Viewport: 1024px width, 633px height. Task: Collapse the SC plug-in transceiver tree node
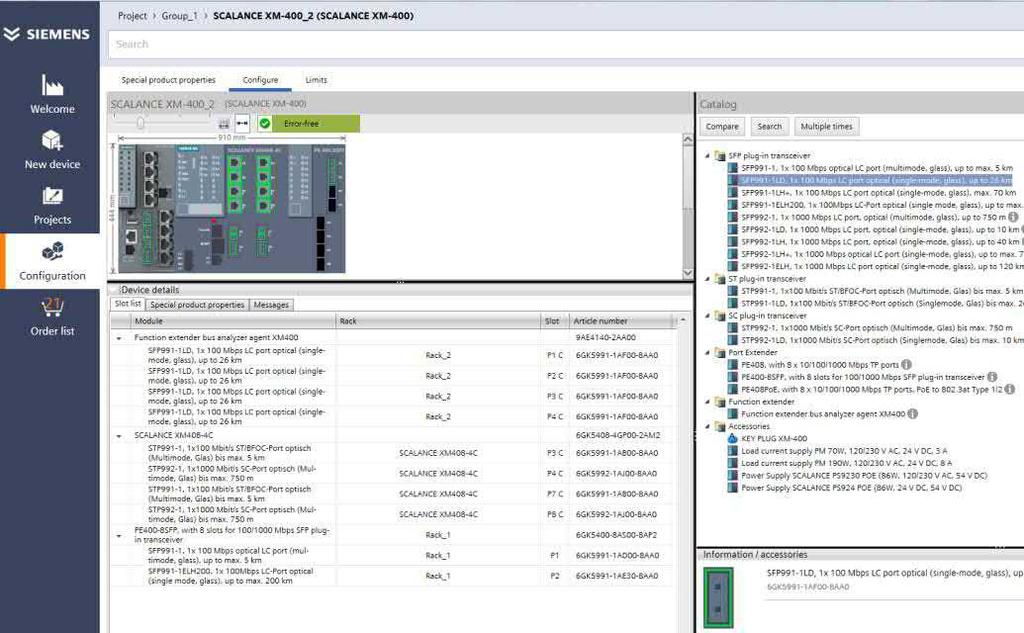tap(707, 316)
